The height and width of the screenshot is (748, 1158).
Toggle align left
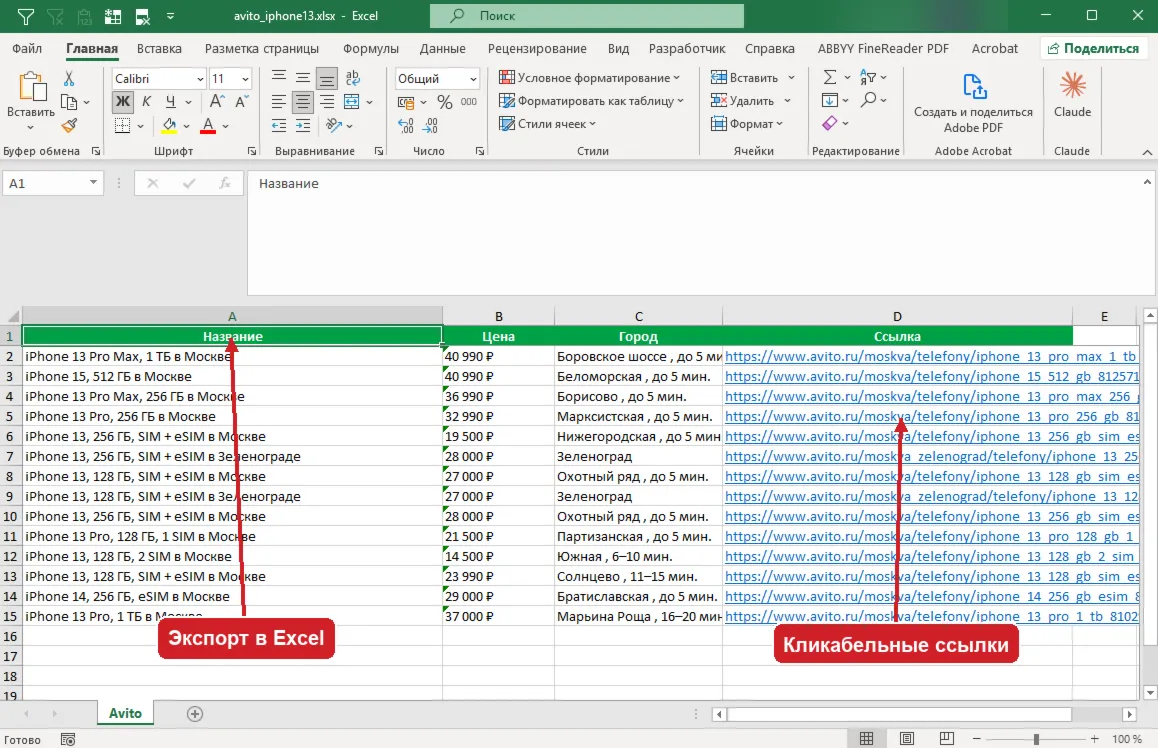pos(278,102)
